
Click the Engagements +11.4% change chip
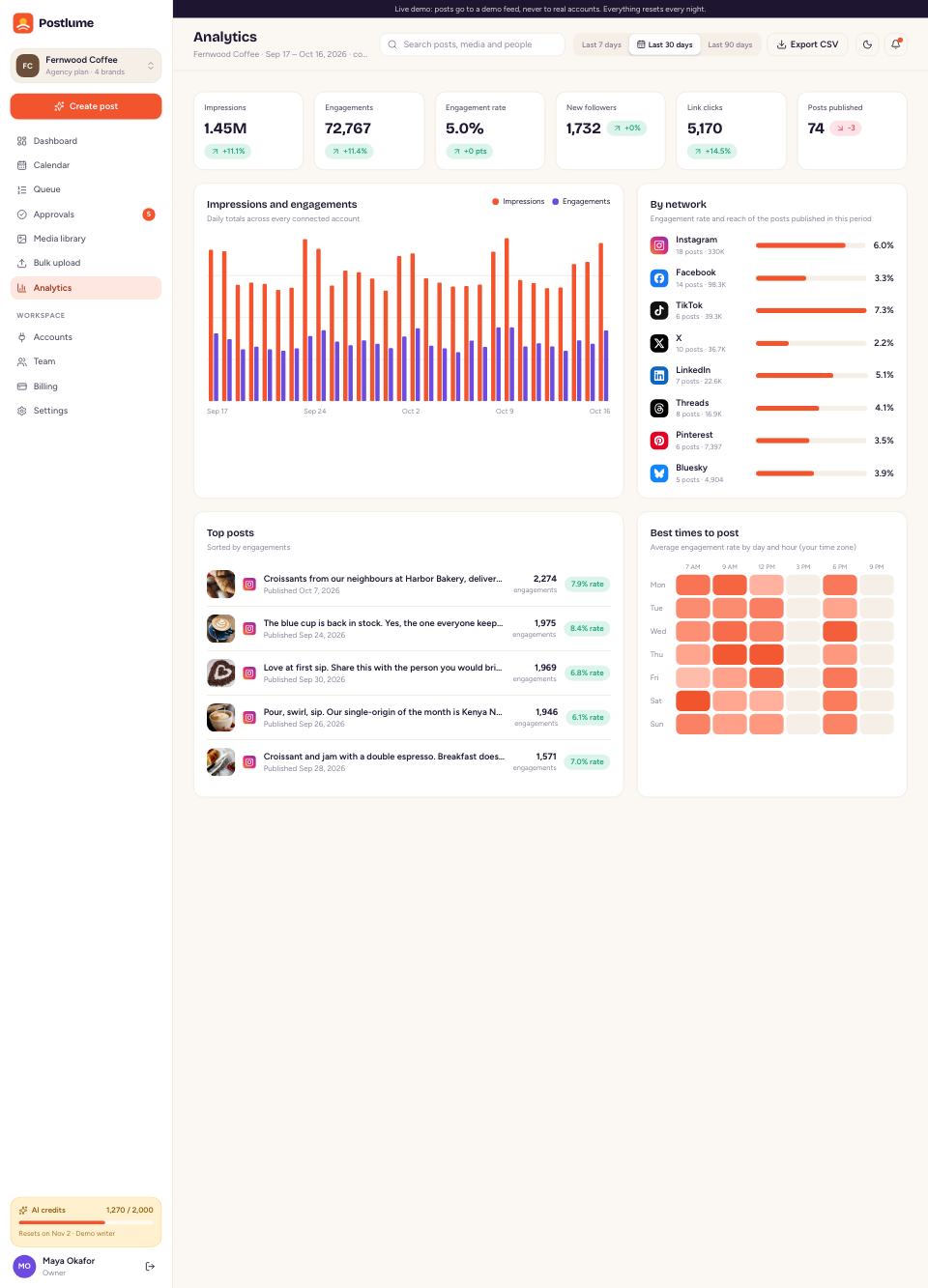pyautogui.click(x=350, y=151)
